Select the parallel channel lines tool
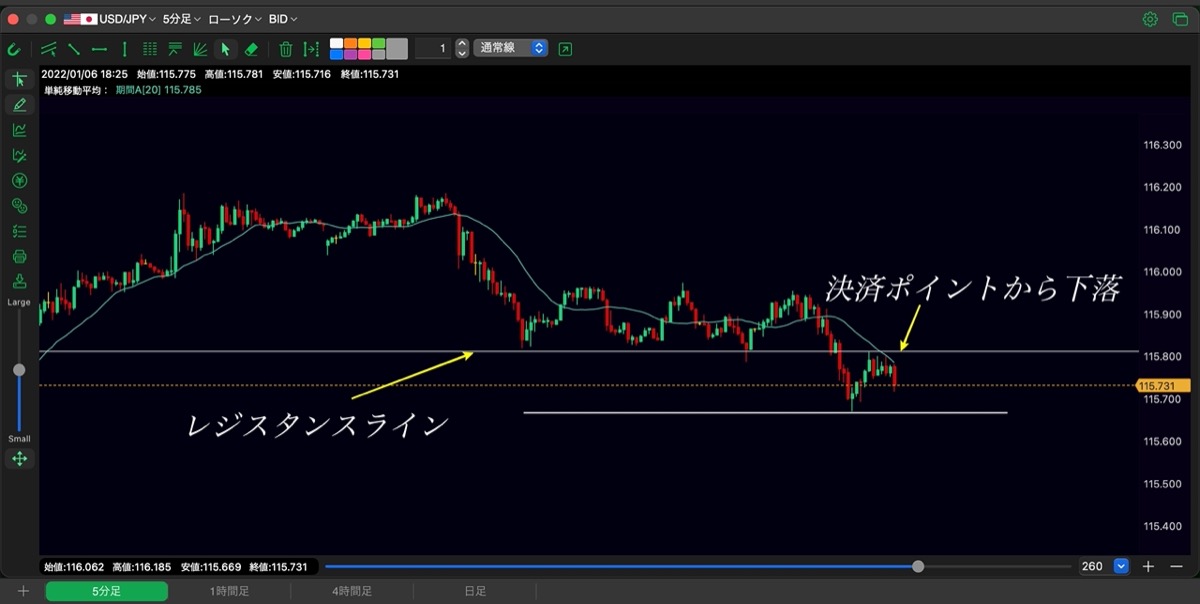 click(48, 48)
